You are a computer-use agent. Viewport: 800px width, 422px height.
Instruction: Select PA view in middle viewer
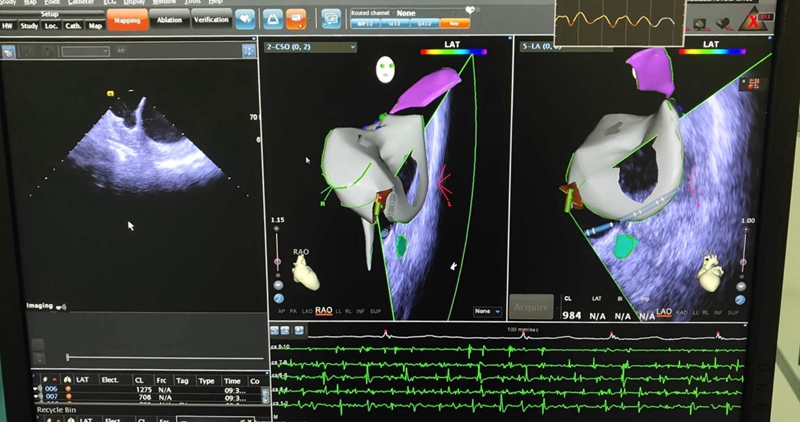coord(293,311)
